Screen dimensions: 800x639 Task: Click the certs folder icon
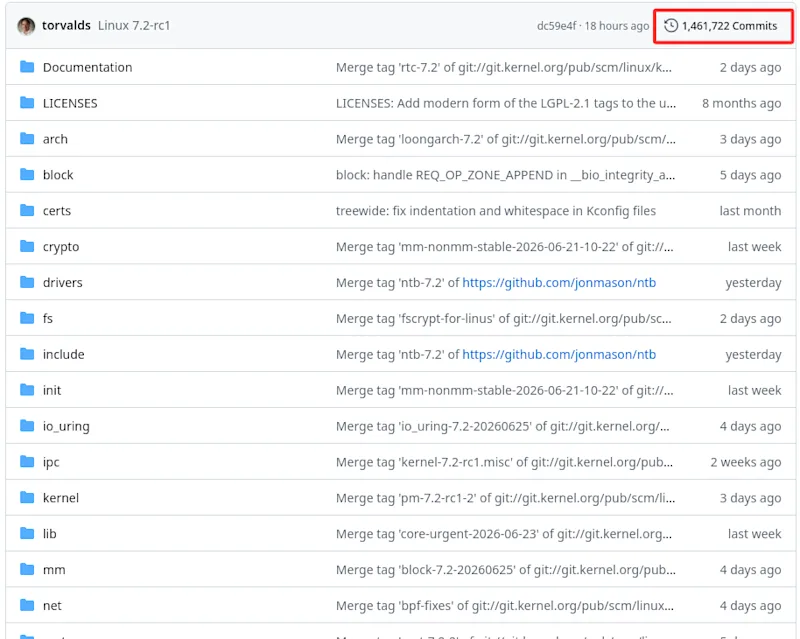[x=27, y=210]
